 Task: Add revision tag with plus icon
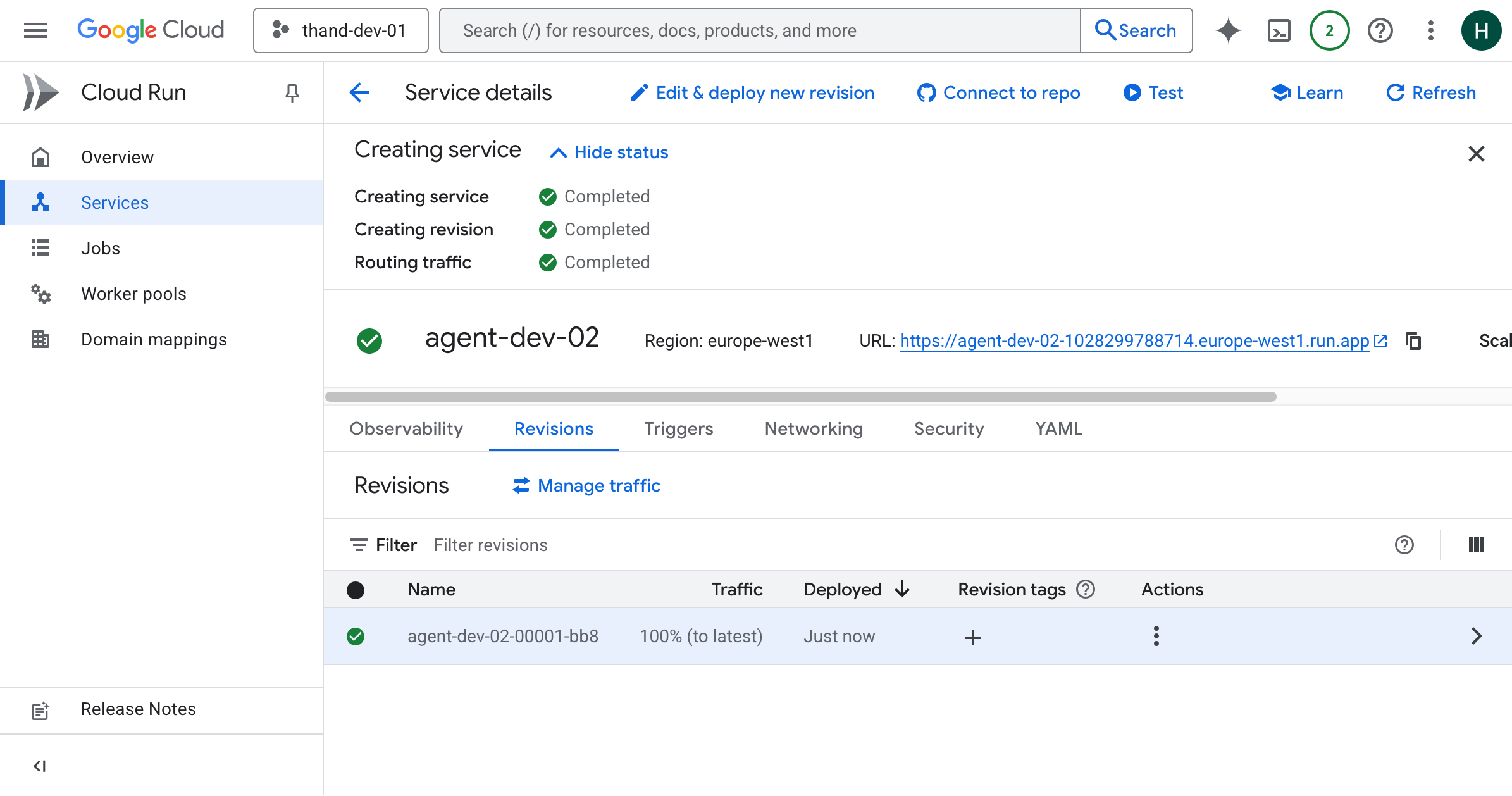tap(972, 637)
